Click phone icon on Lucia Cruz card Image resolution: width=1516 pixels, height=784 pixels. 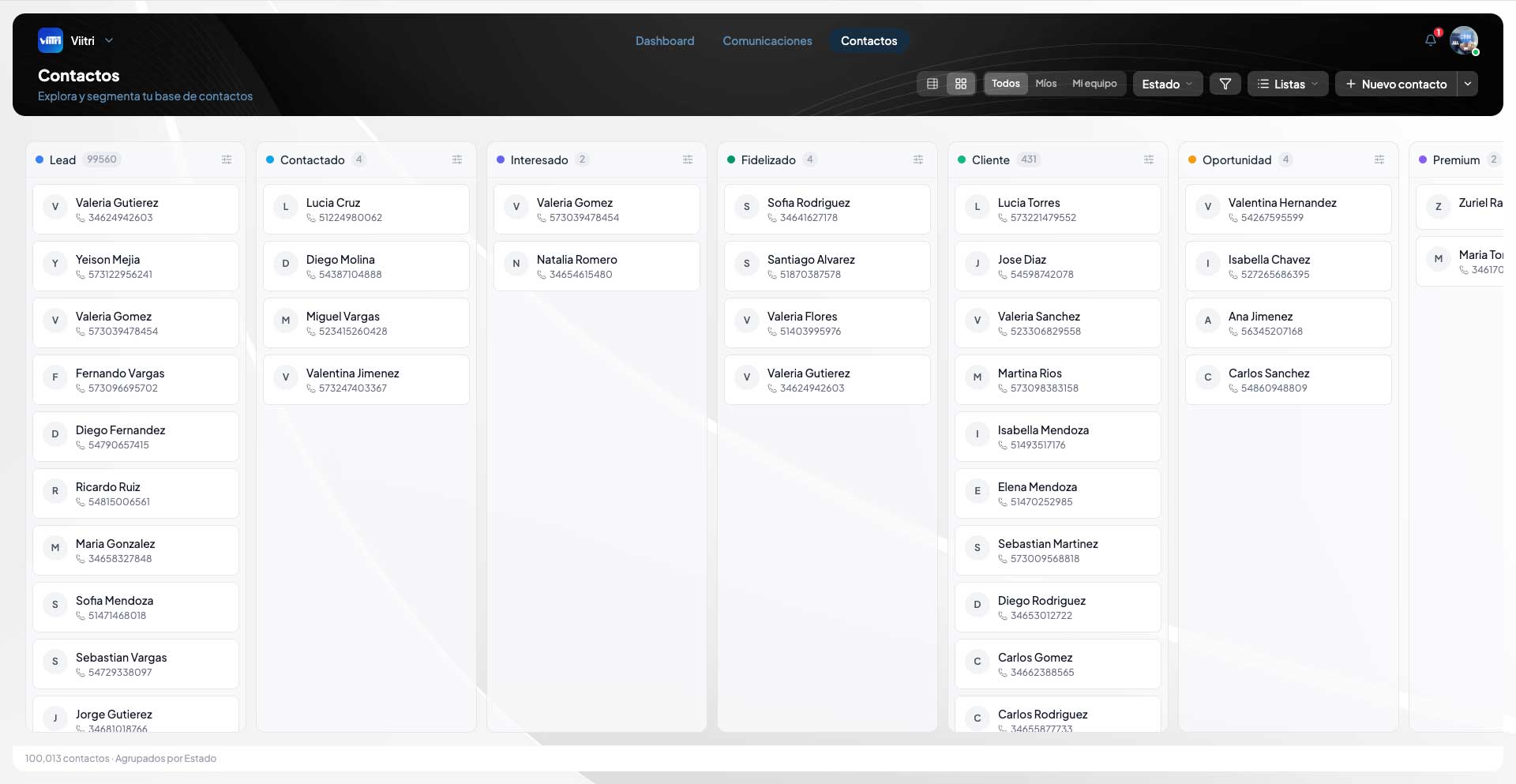(311, 218)
